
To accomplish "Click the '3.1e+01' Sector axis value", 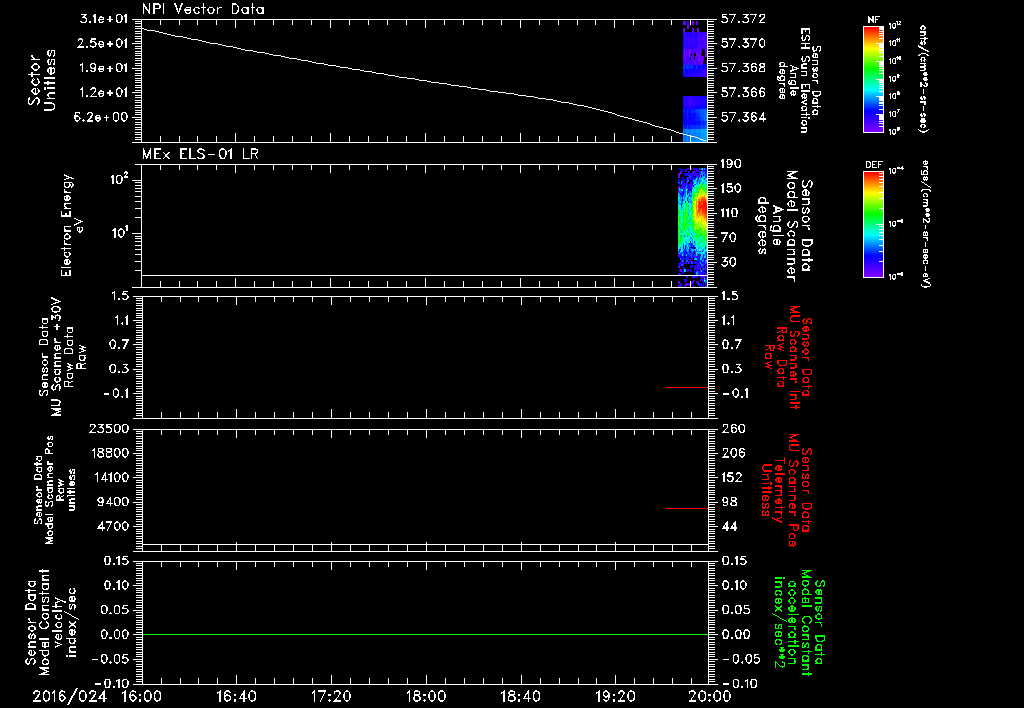I will tap(104, 18).
